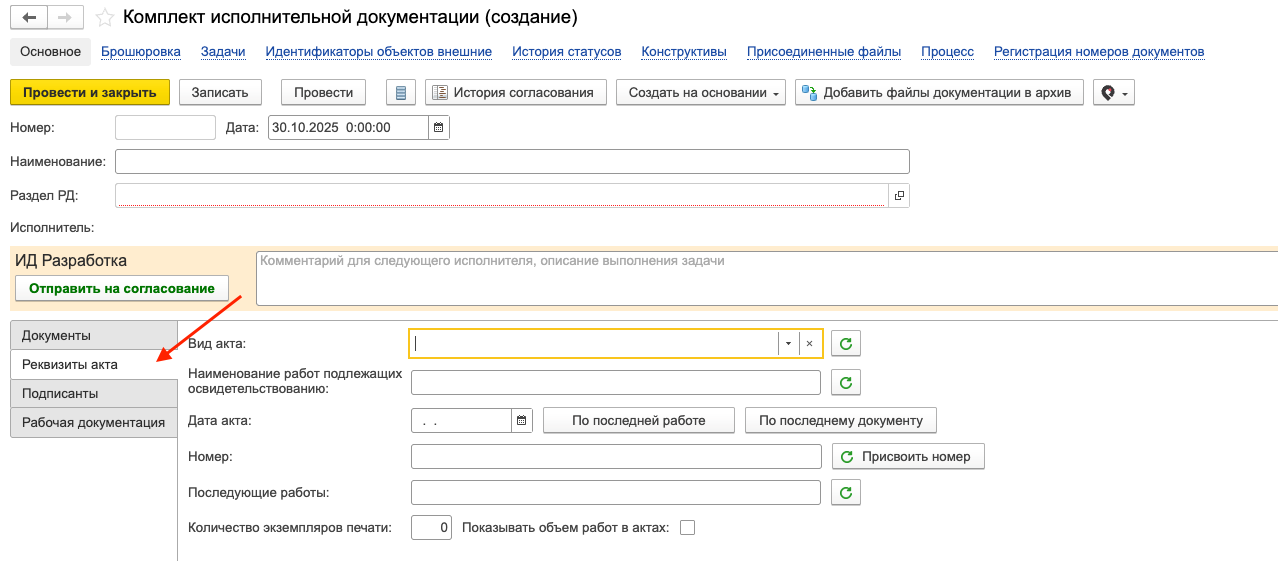The image size is (1278, 561).
Task: Refresh the Вид акта field
Action: pyautogui.click(x=846, y=344)
